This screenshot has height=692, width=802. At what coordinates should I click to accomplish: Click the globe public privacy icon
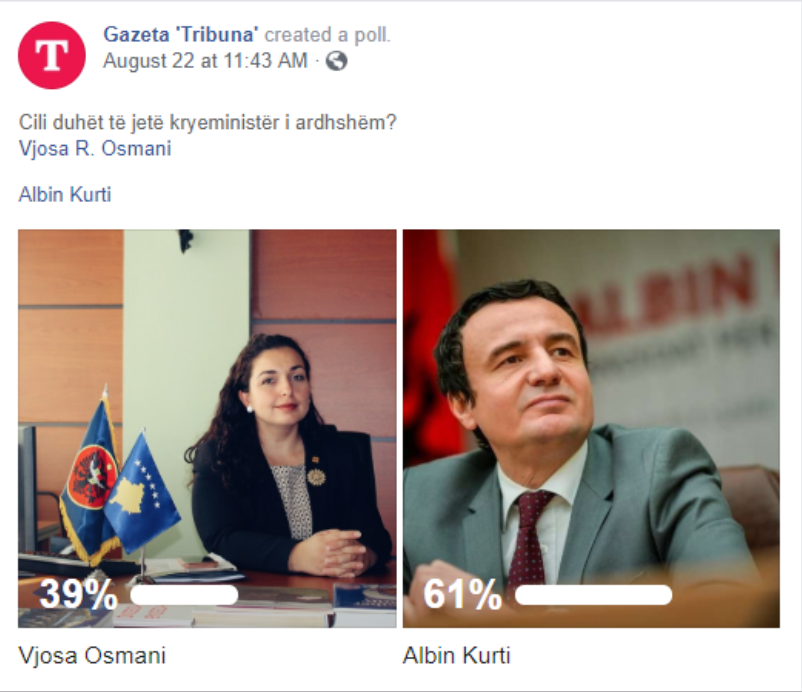[x=337, y=61]
